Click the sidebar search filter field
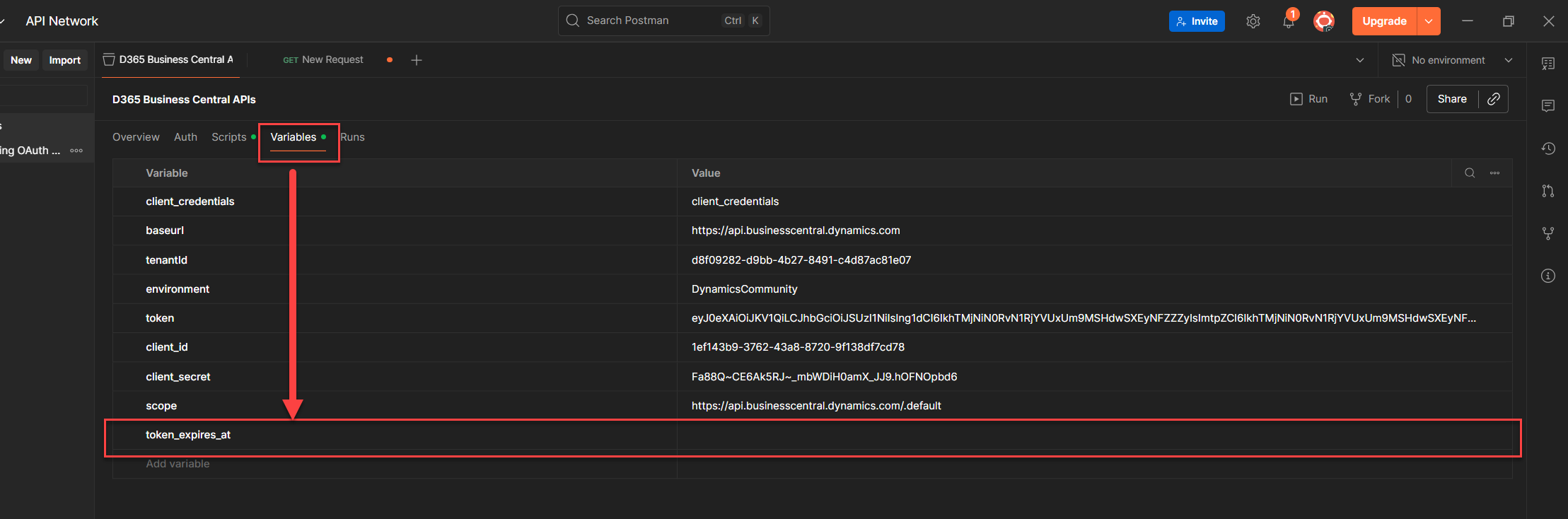Screen dimensions: 1568x519 coord(44,95)
